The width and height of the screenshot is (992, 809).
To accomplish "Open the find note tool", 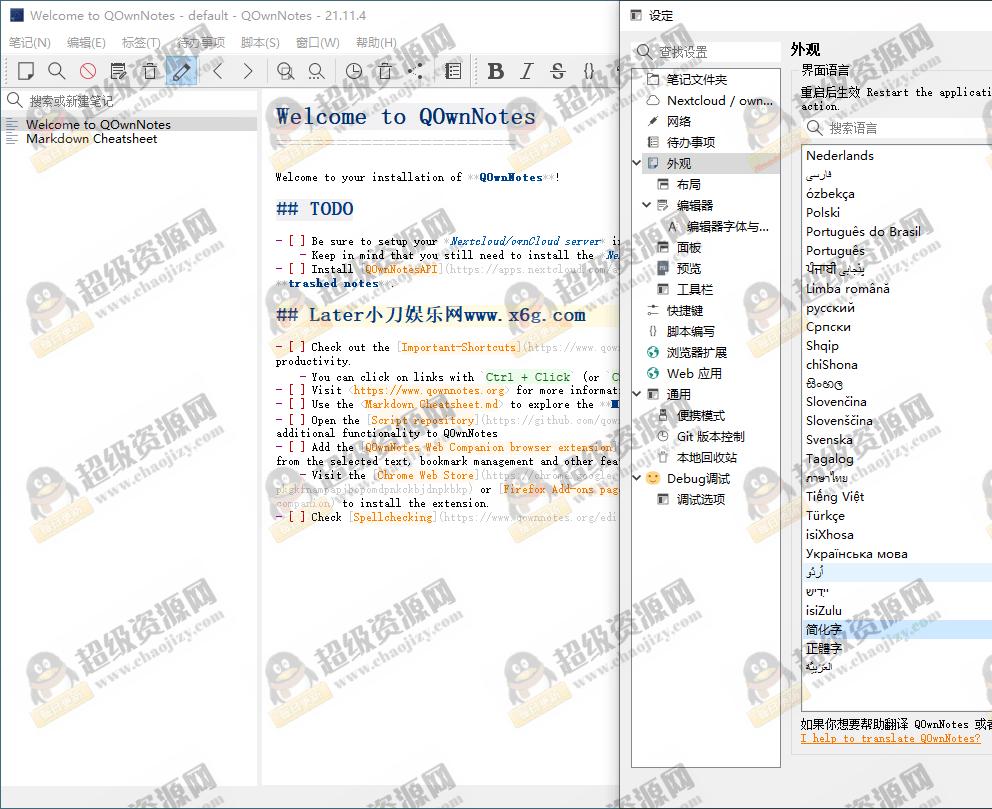I will [x=55, y=71].
